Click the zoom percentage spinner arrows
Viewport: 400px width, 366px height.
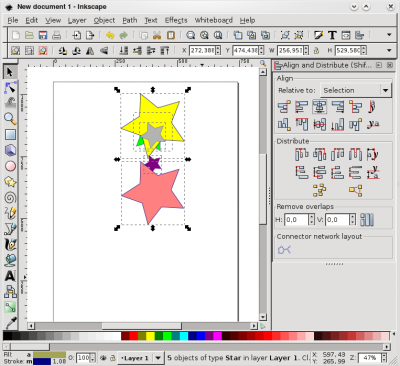(x=384, y=358)
